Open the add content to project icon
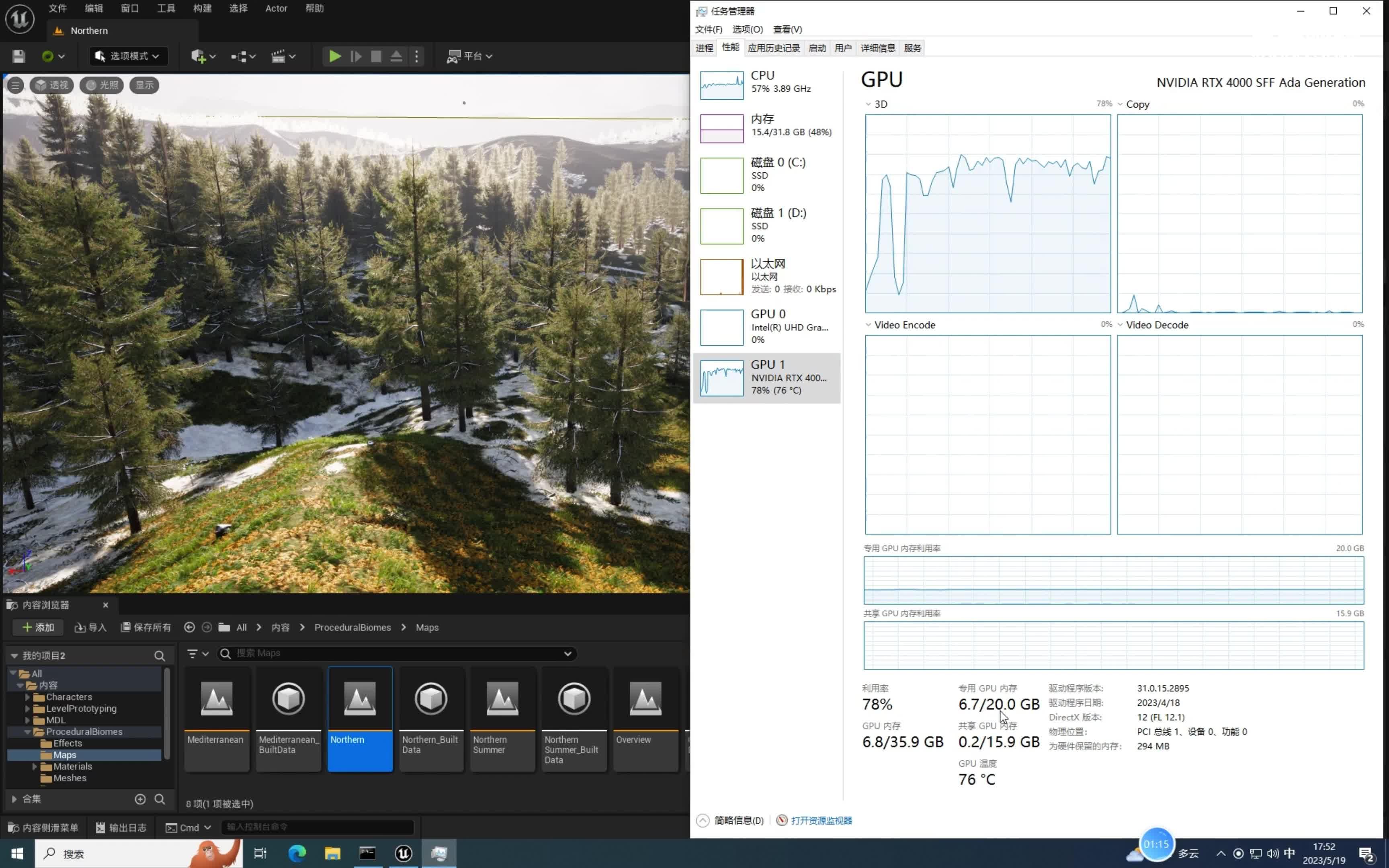This screenshot has height=868, width=1389. 199,56
